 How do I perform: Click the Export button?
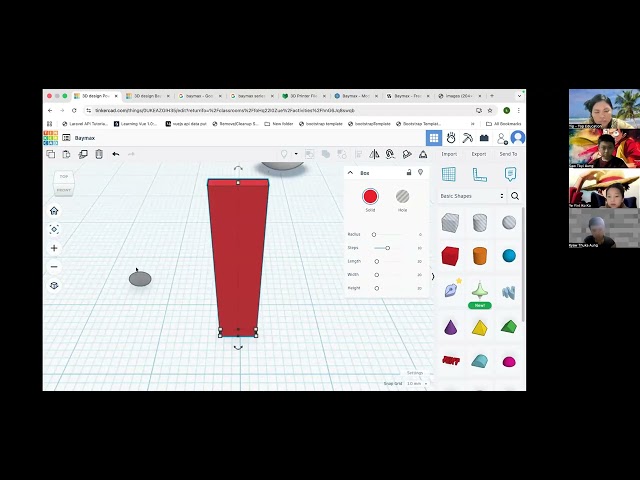(479, 154)
